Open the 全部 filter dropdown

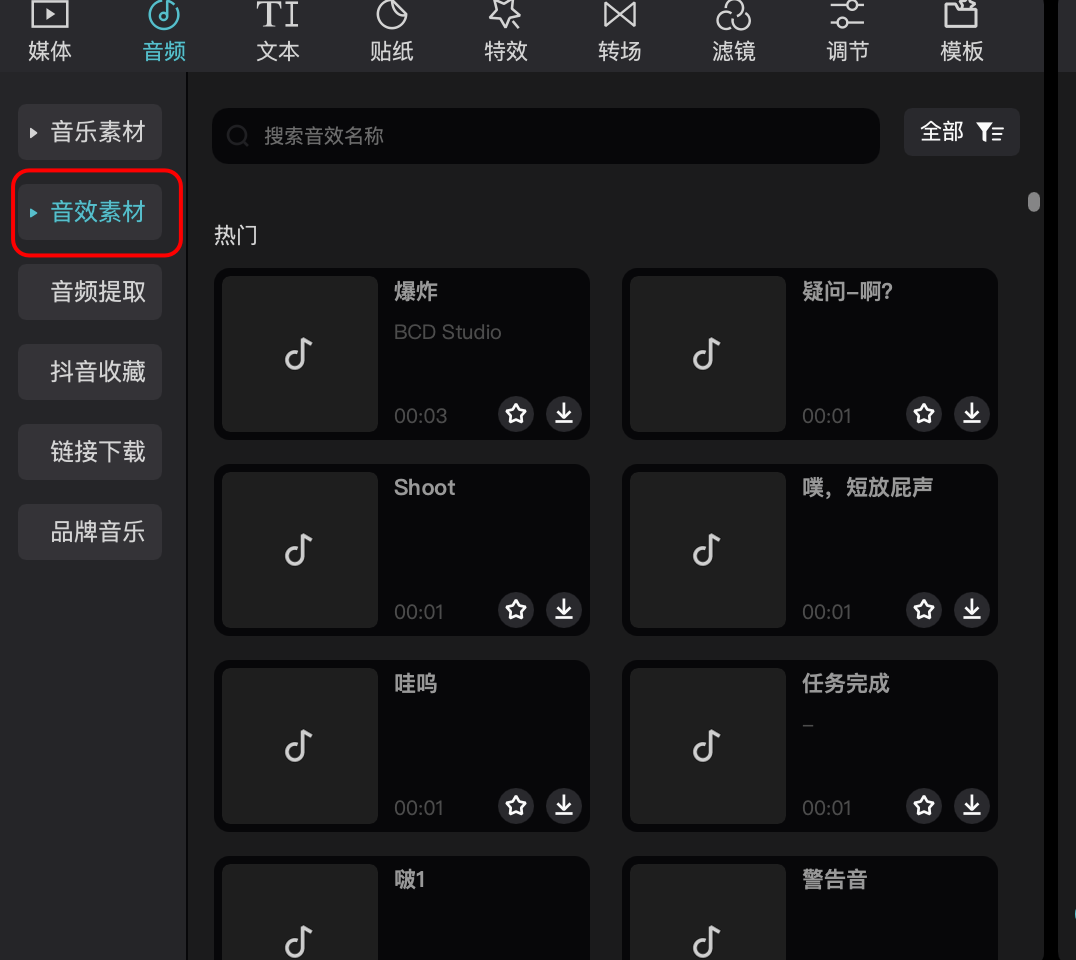961,132
